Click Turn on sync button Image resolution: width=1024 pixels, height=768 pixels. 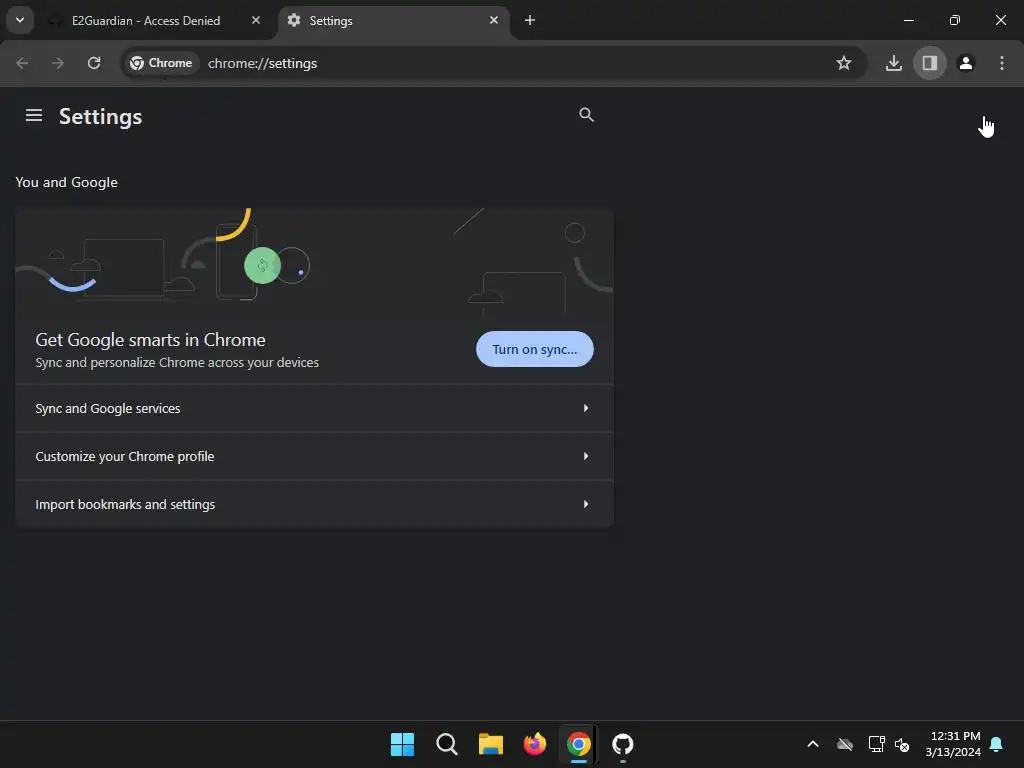534,349
